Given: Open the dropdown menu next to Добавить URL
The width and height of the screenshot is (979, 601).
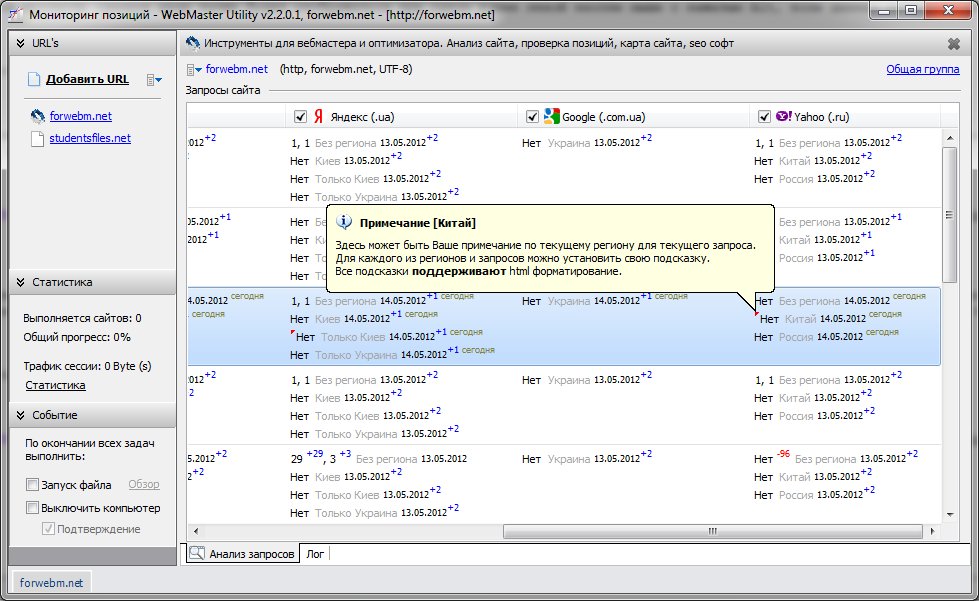Looking at the screenshot, I should [x=154, y=80].
